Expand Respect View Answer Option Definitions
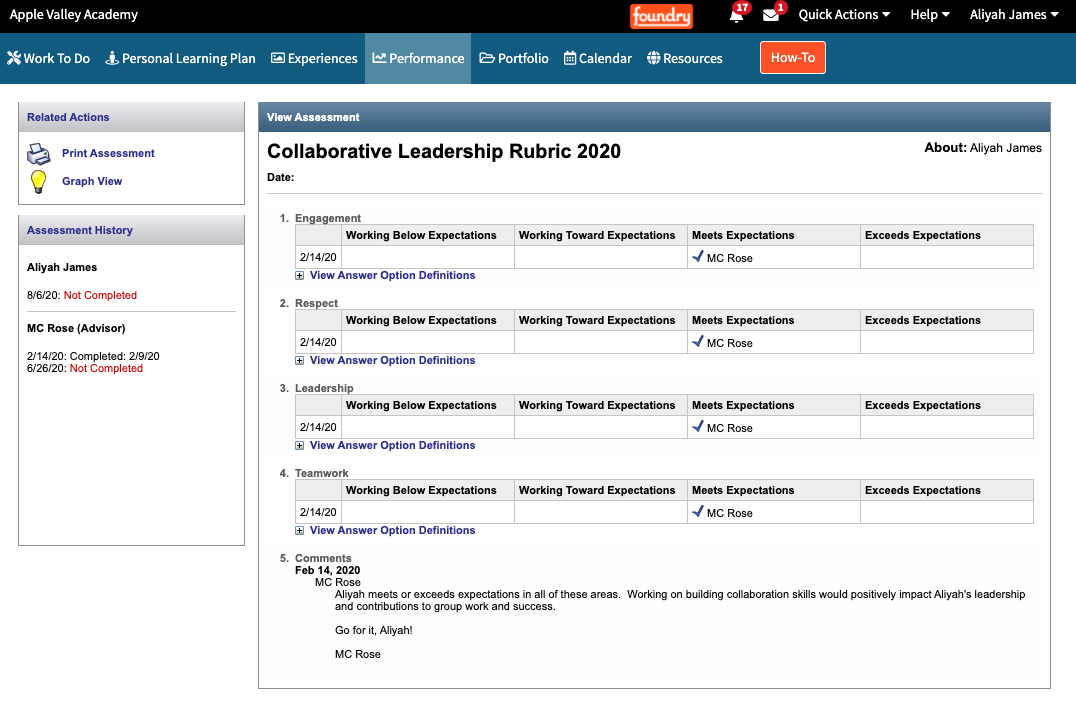The image size is (1076, 705). pos(392,360)
